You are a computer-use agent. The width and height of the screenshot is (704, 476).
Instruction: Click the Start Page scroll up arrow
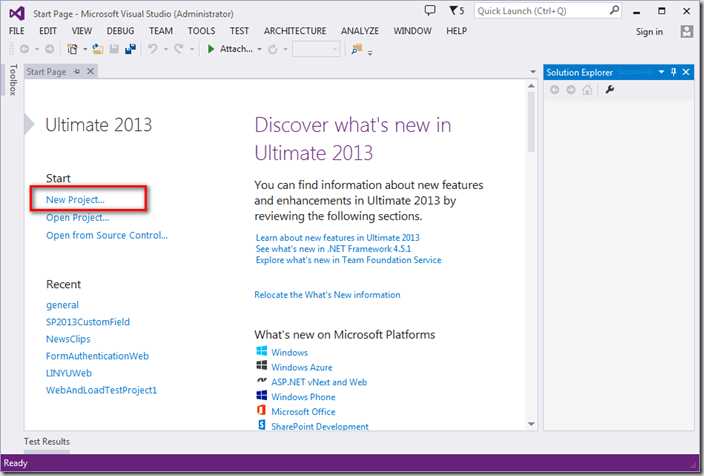[532, 85]
